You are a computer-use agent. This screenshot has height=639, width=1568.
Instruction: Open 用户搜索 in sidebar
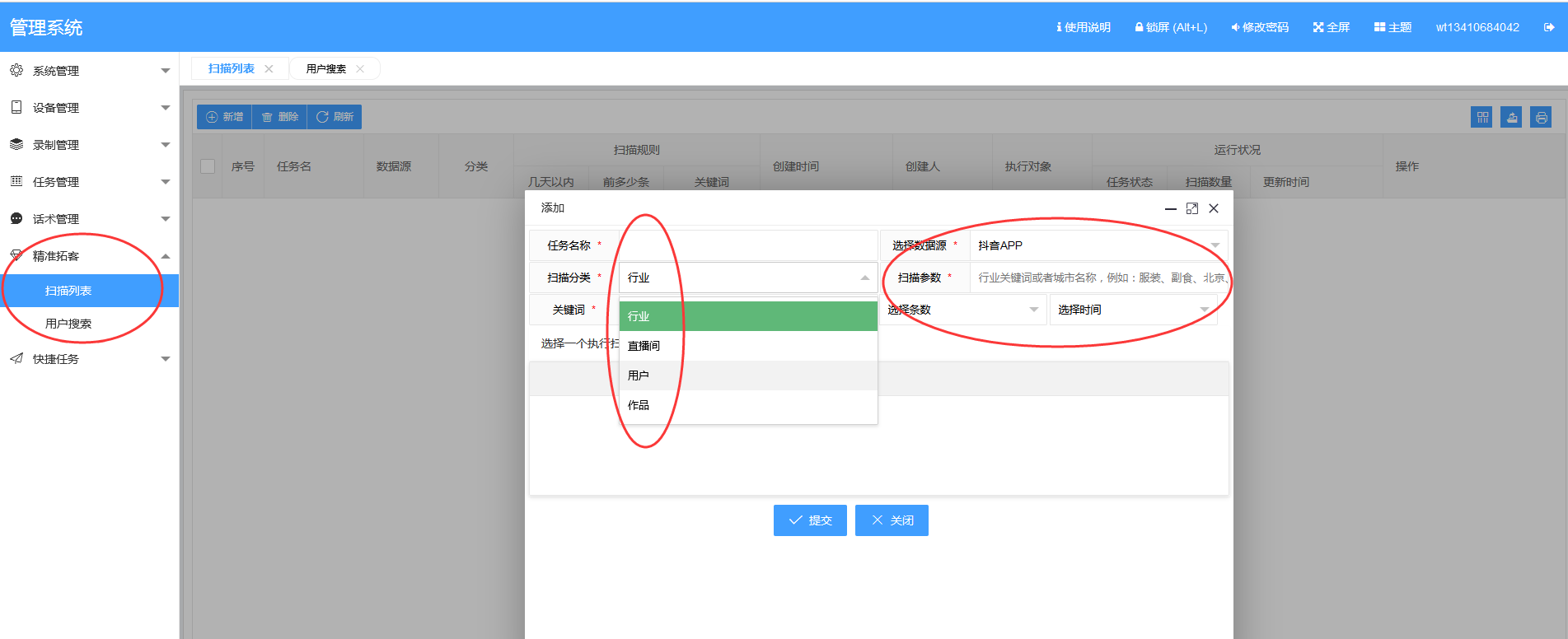(x=89, y=324)
